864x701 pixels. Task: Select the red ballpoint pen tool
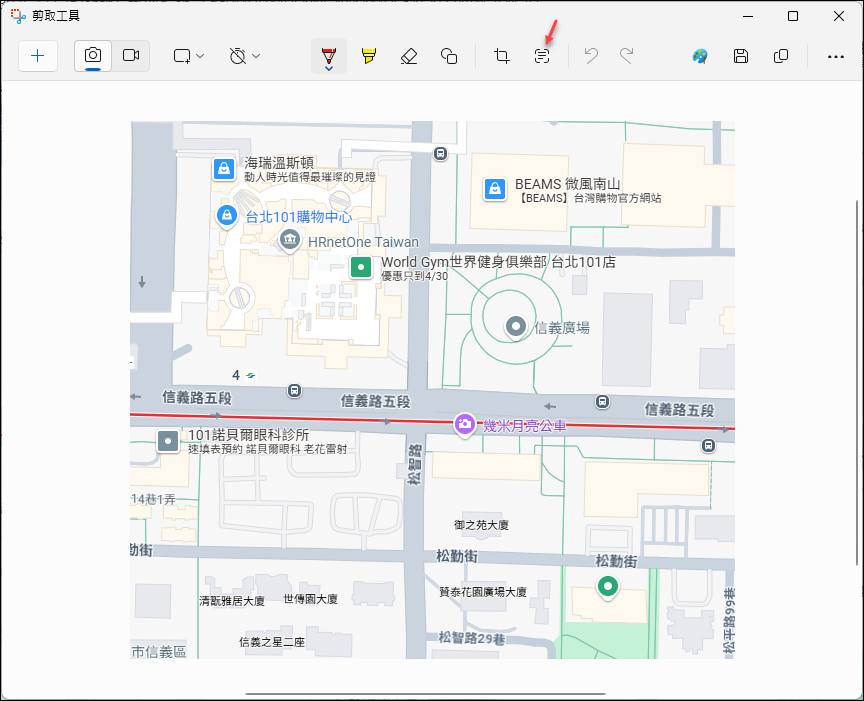(329, 56)
